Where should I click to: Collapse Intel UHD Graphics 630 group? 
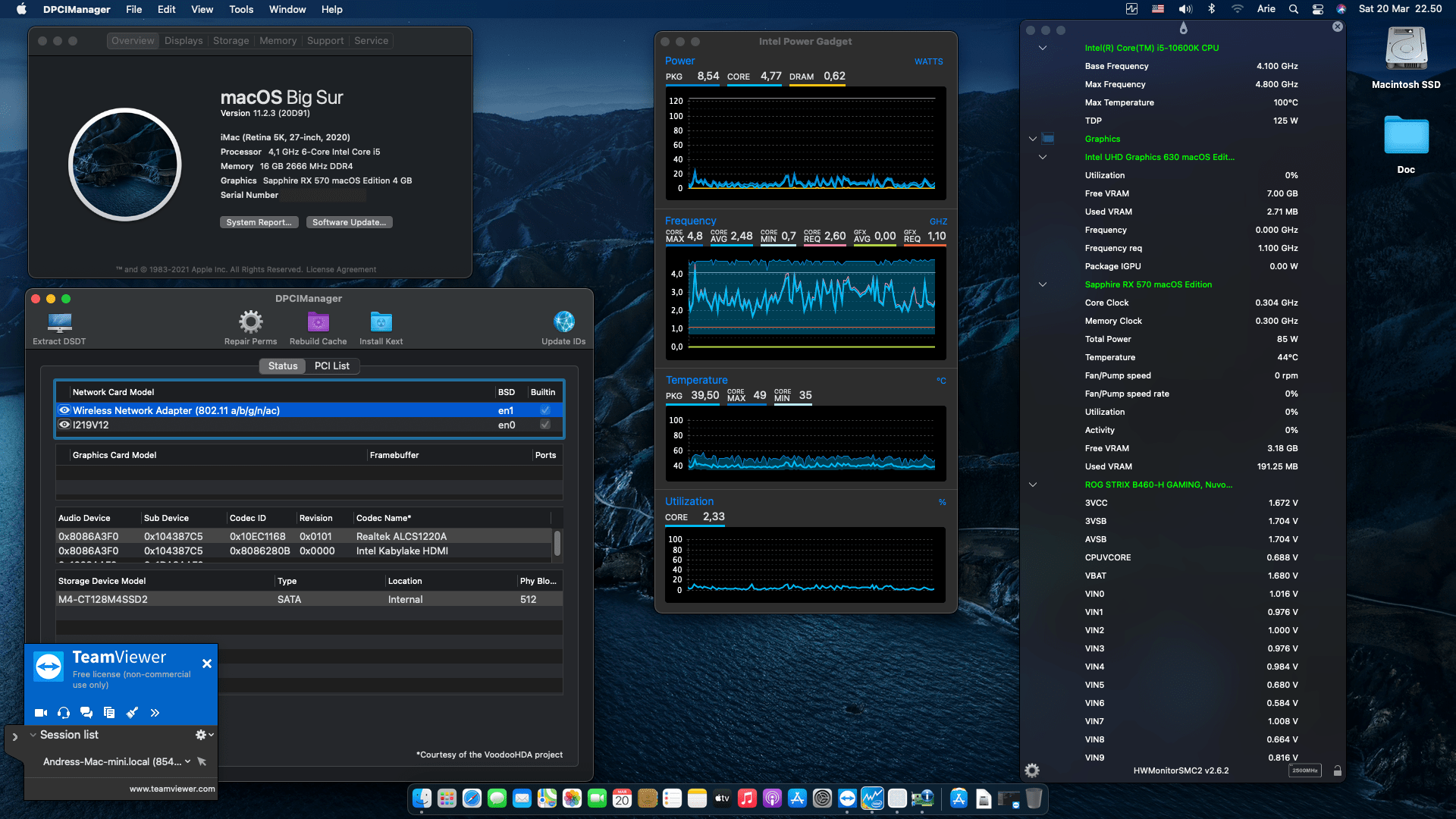1043,157
